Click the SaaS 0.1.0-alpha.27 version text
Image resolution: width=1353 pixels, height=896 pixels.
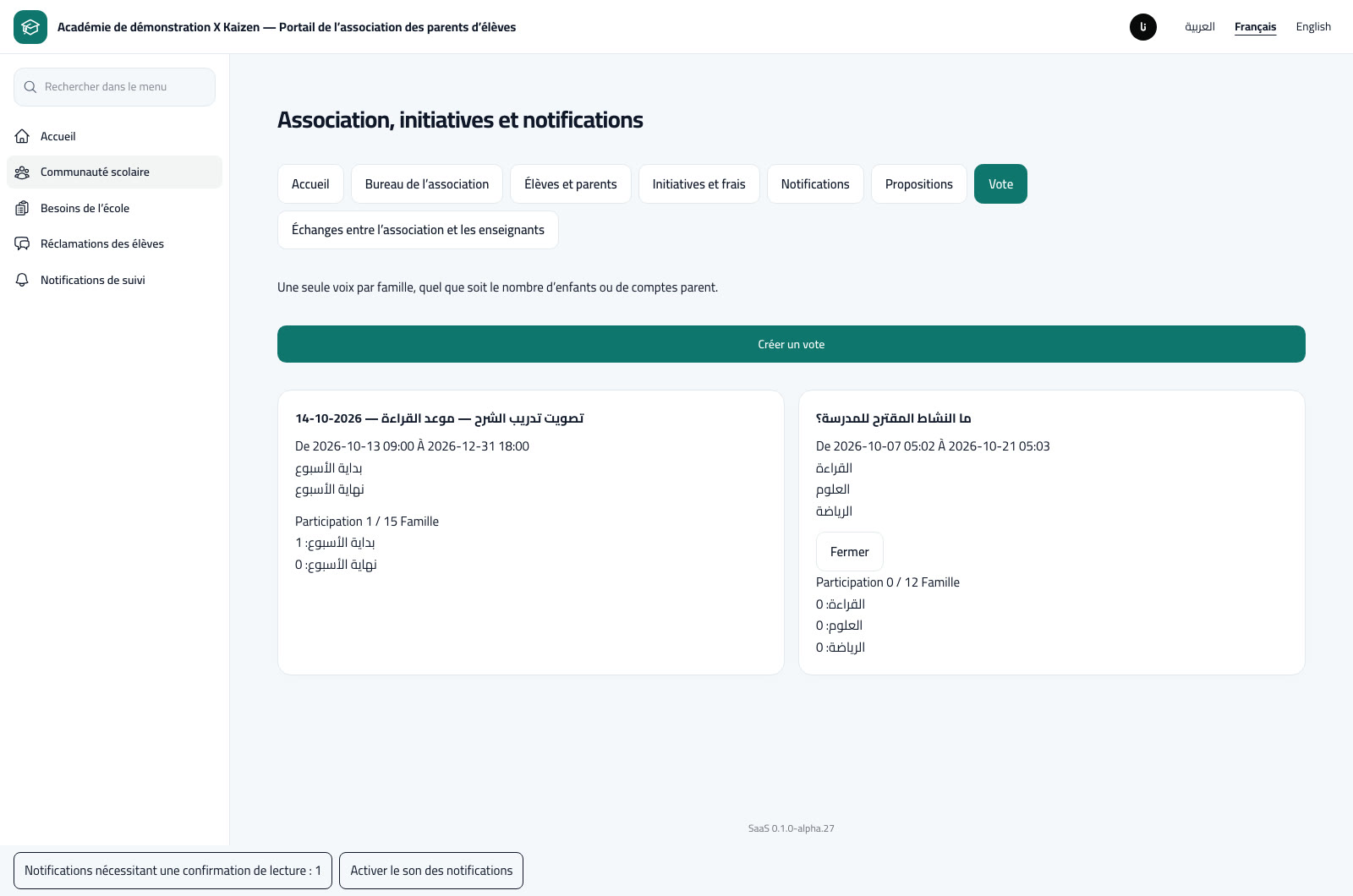click(x=792, y=828)
